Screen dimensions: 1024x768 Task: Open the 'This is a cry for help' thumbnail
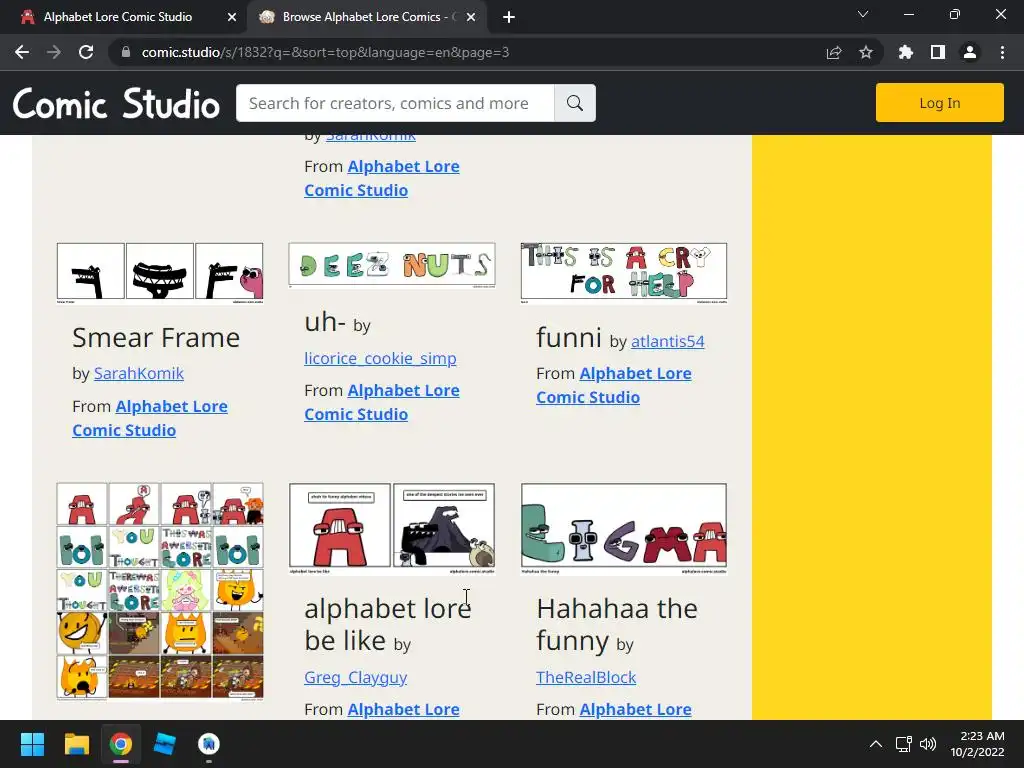point(624,273)
